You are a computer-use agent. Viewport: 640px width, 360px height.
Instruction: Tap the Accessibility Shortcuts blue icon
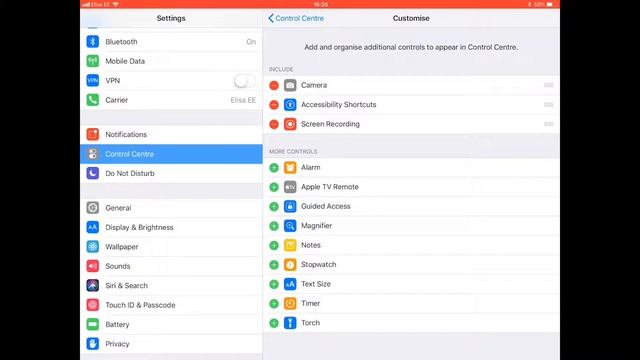[x=290, y=104]
